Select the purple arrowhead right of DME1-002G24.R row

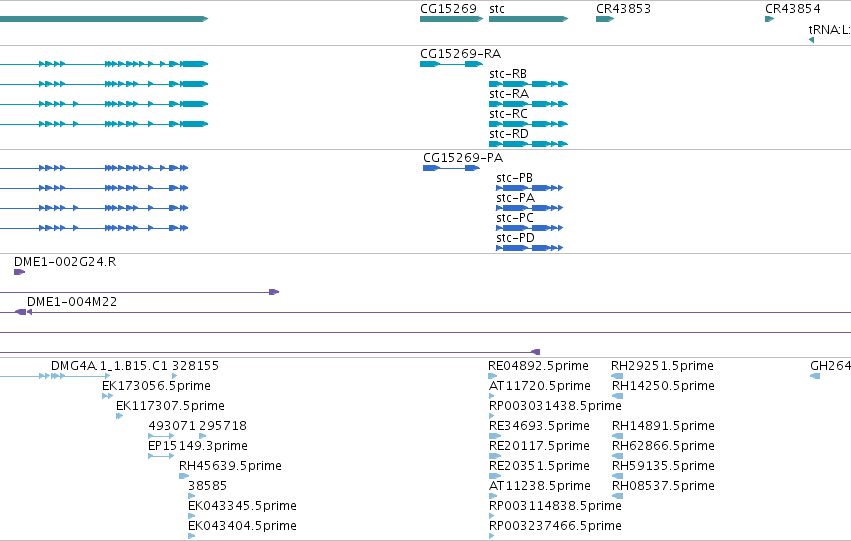[274, 292]
